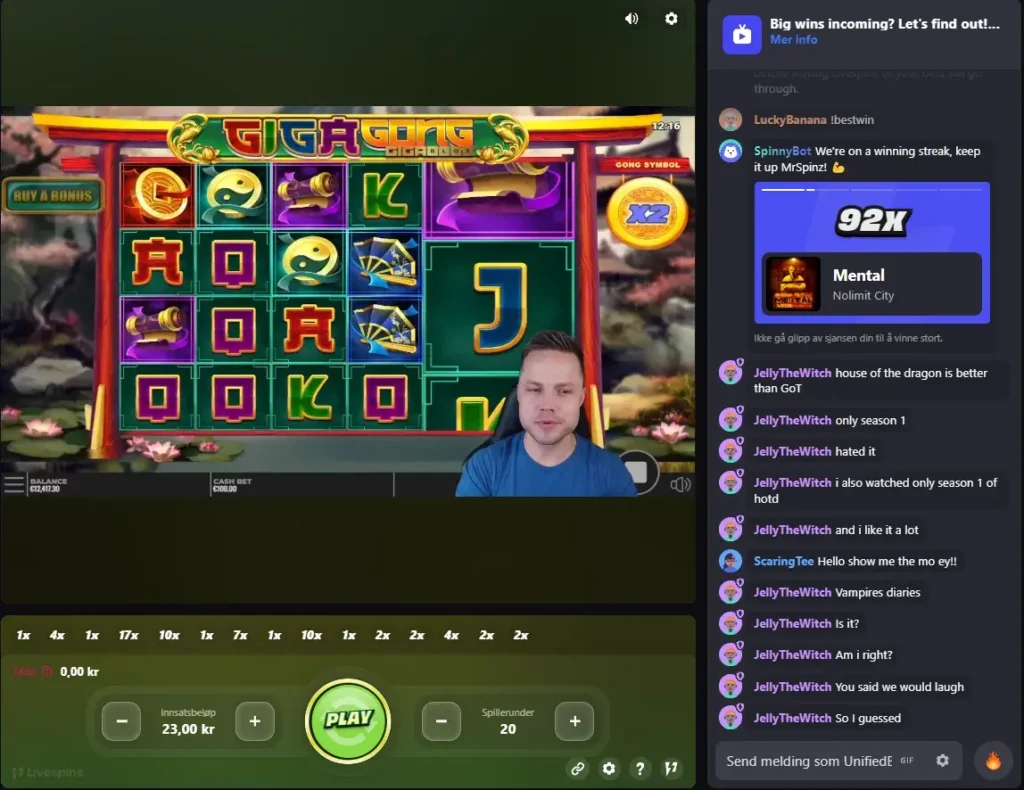Decrease Spillerunder with the minus stepper
1024x790 pixels.
(441, 721)
